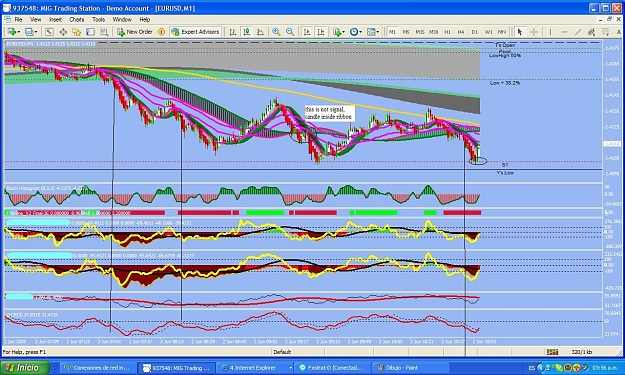Click the 03:56 a.m. tray clock
This screenshot has height=375, width=625.
[x=606, y=368]
